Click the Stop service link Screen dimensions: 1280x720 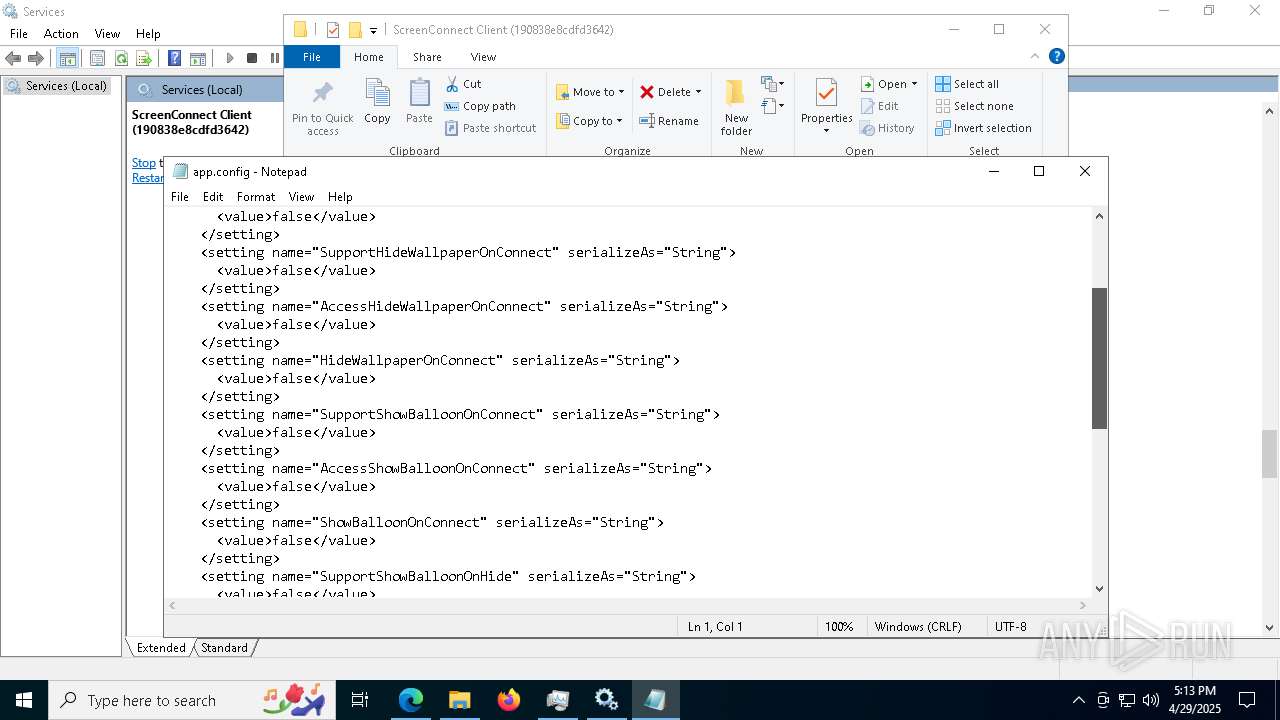tap(144, 163)
